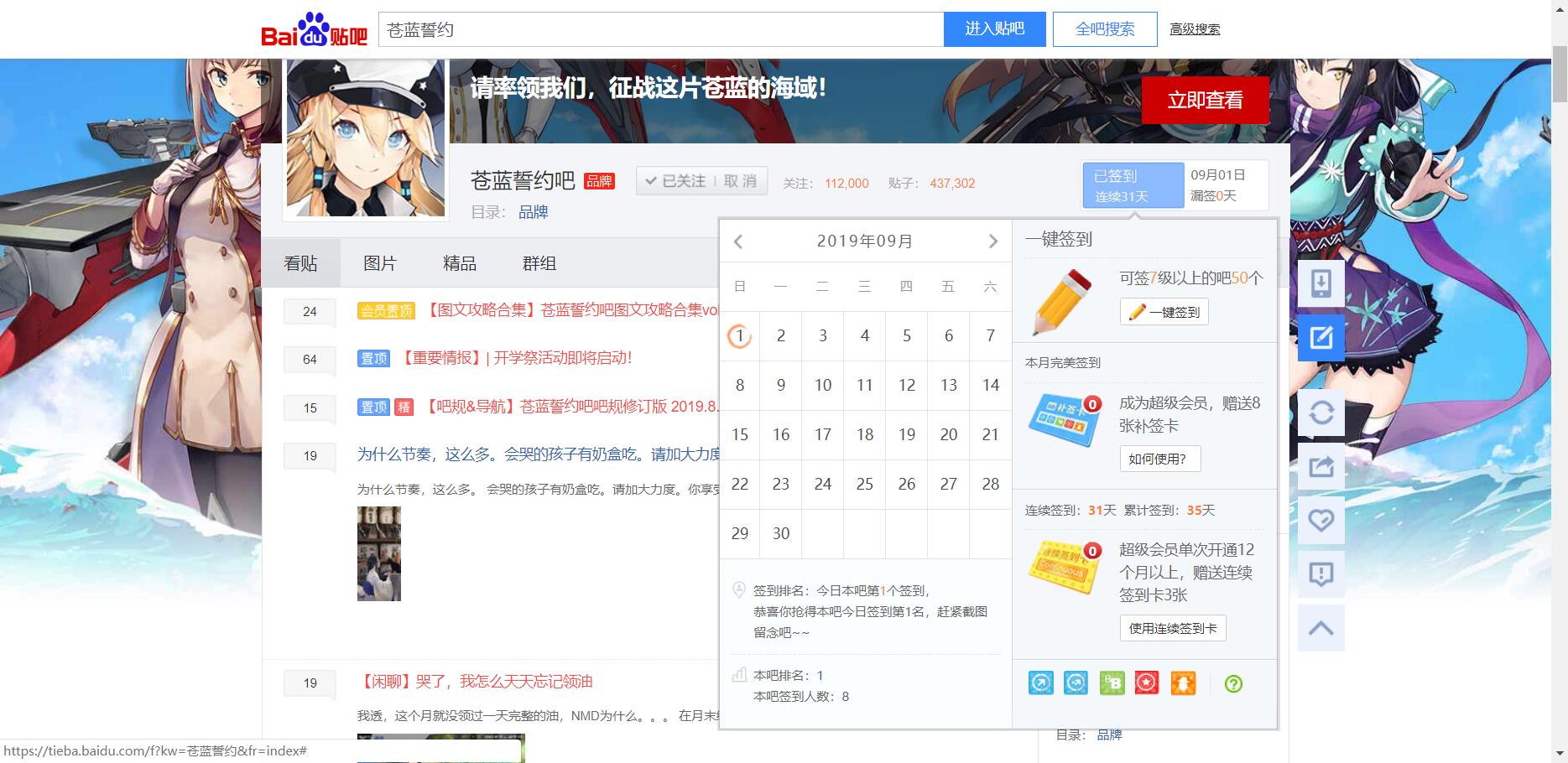
Task: Click the Baidu Tieba logo
Action: (x=315, y=29)
